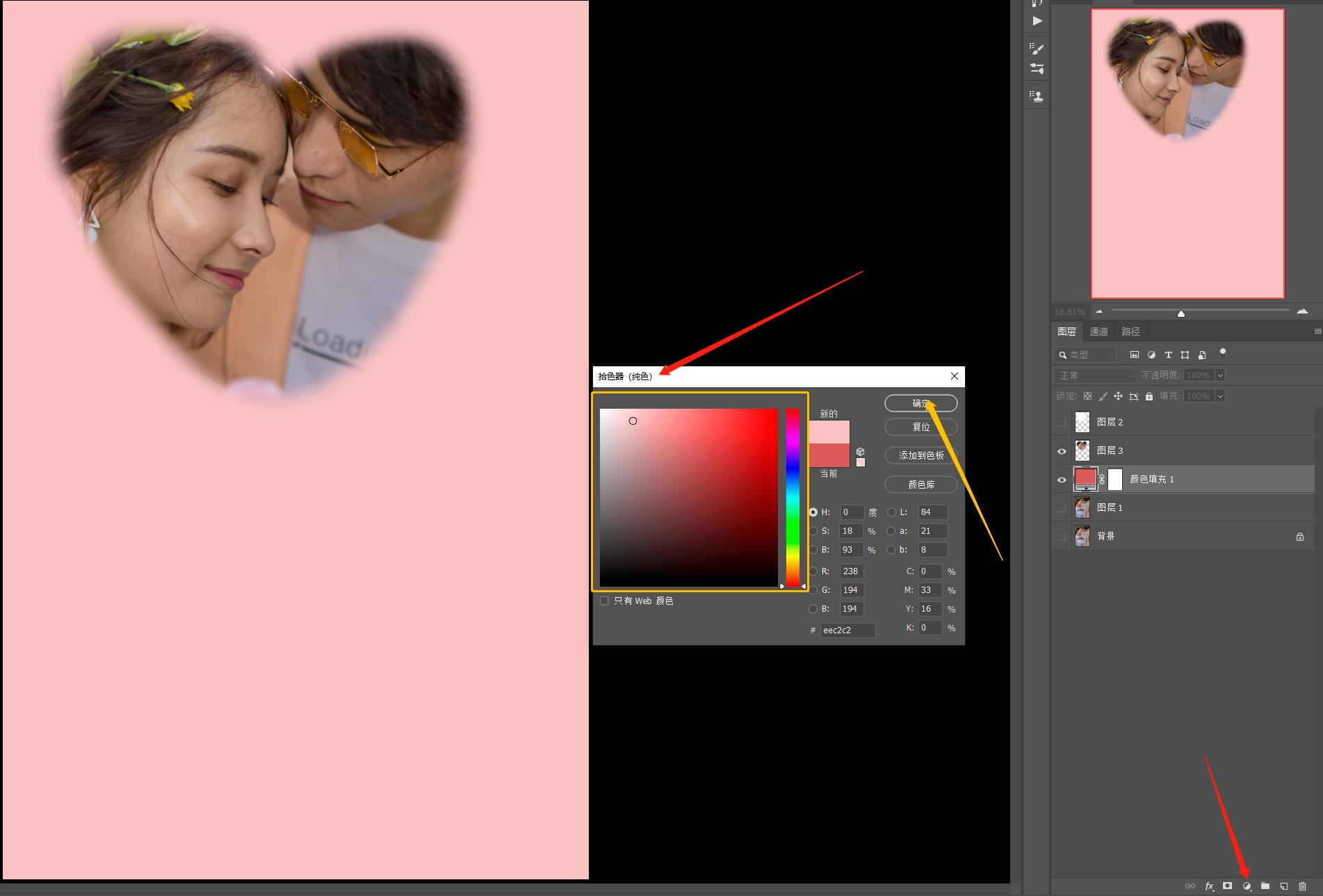Switch to the 通道 tab
This screenshot has width=1323, height=896.
[x=1098, y=332]
